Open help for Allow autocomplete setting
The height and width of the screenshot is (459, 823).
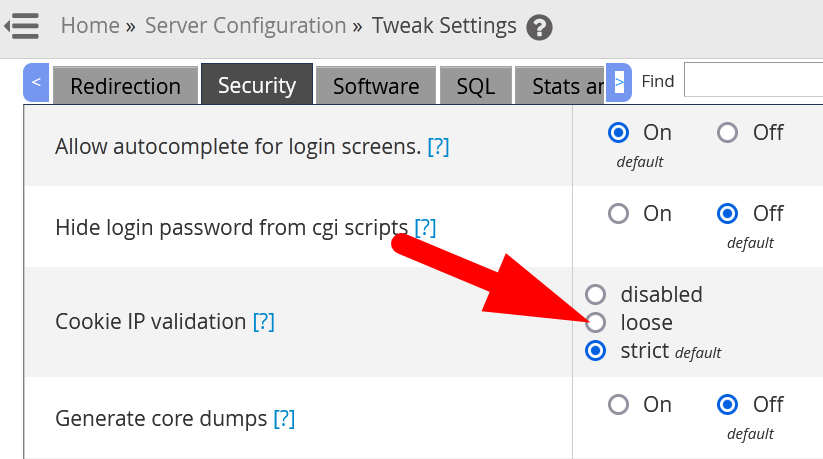pos(438,147)
